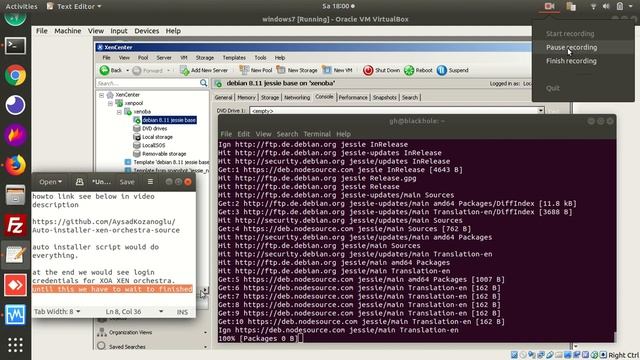
Task: Click Saved Searches in XenCenter sidebar
Action: (x=127, y=347)
